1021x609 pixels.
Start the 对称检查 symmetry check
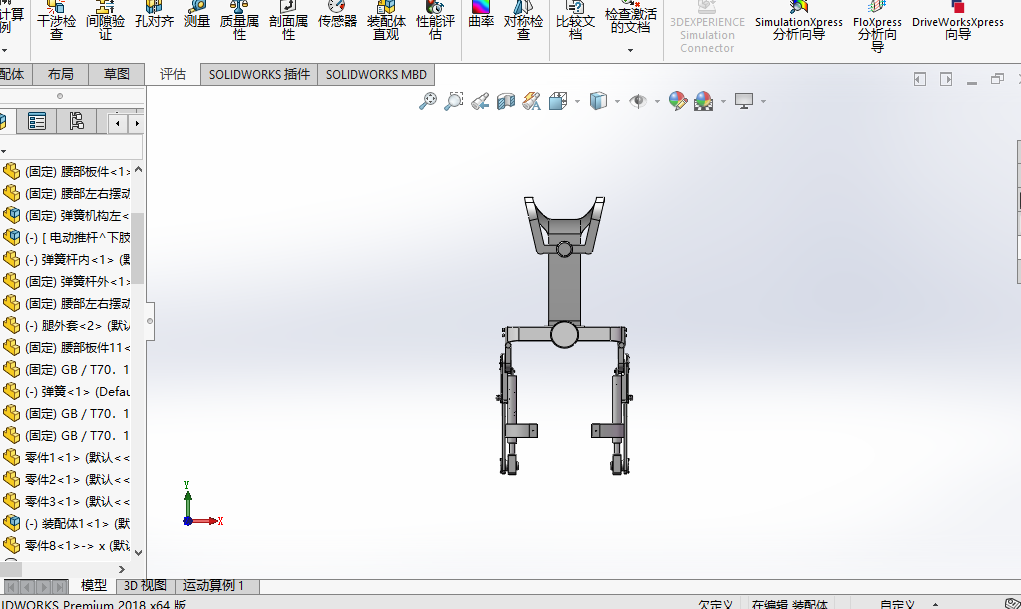pos(524,21)
